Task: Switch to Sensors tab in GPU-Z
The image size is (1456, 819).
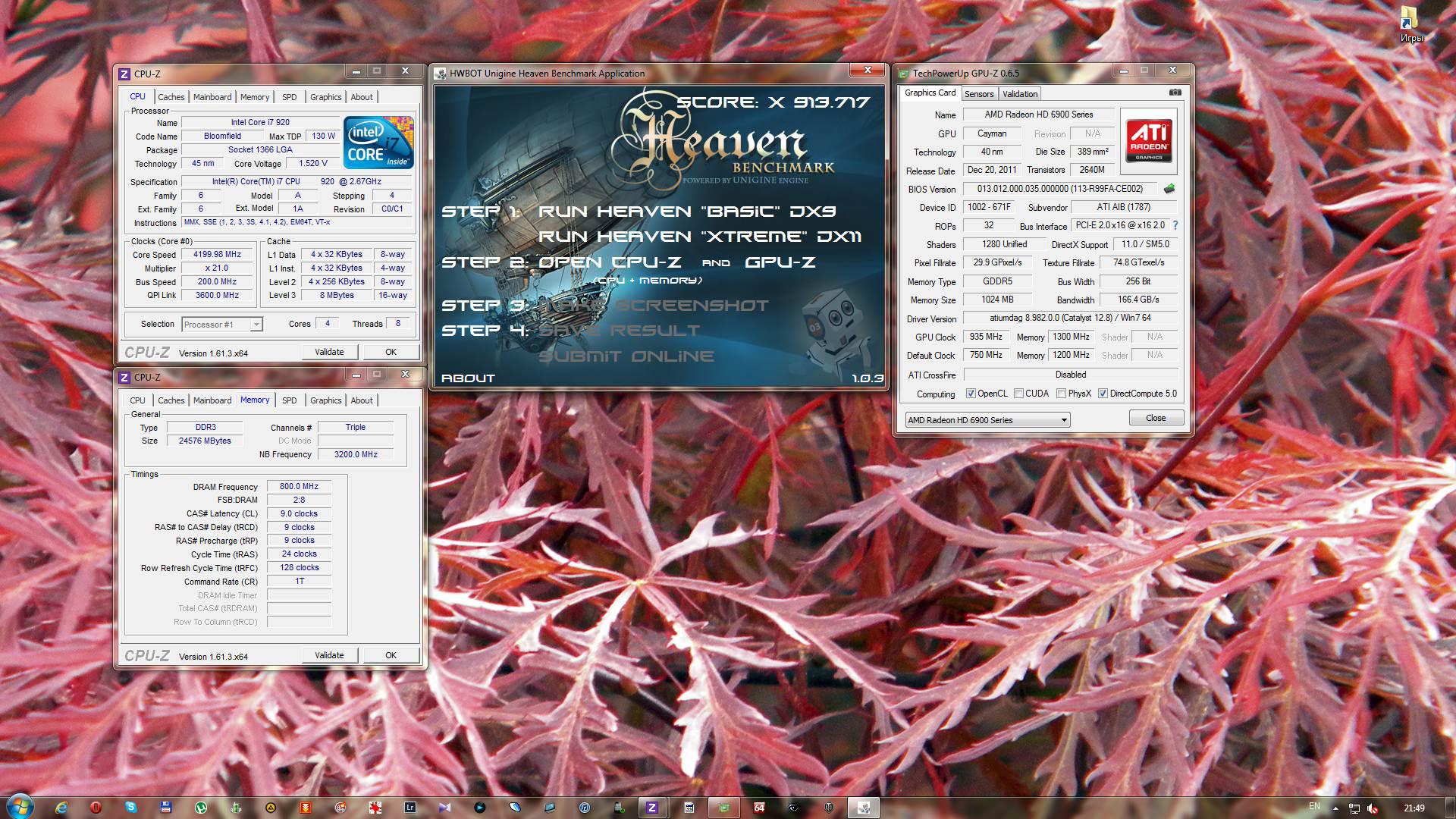Action: pos(979,94)
